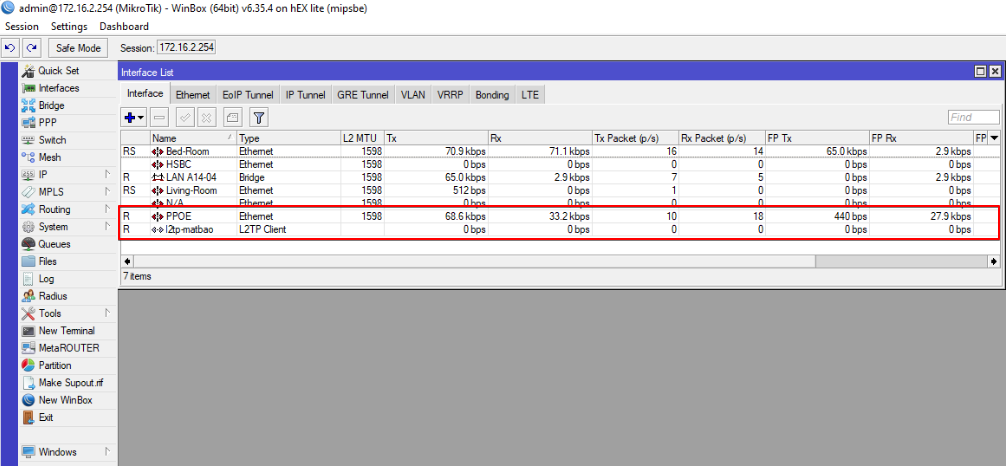Open the Radius sidebar entry

(52, 296)
